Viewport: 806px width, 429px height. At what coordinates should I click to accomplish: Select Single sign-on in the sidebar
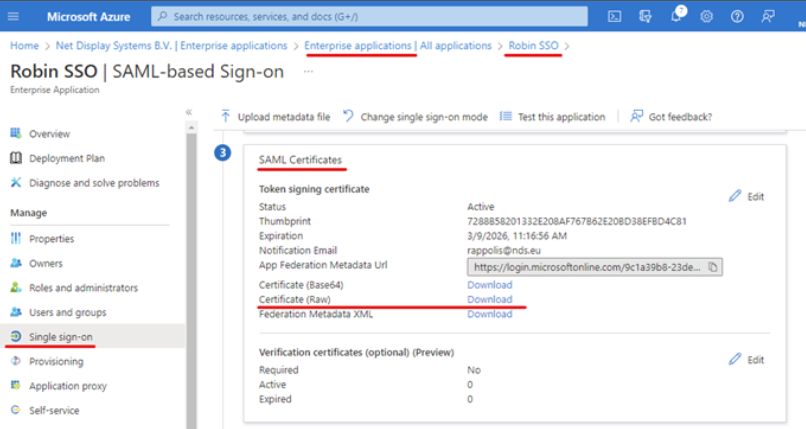click(61, 337)
